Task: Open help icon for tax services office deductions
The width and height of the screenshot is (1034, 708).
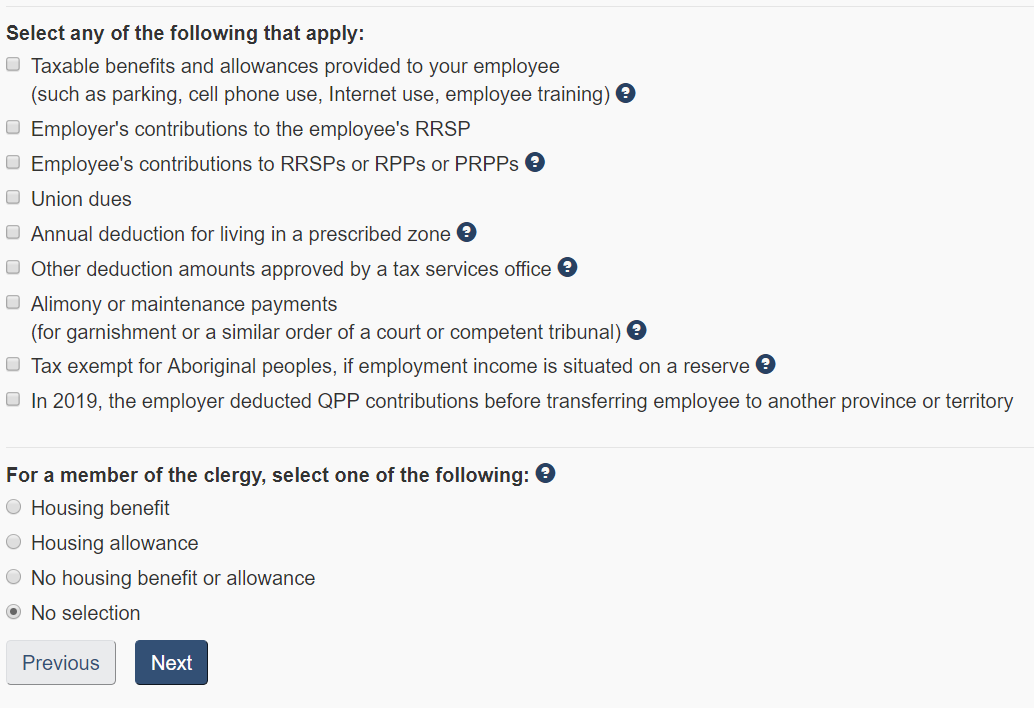Action: pos(567,267)
